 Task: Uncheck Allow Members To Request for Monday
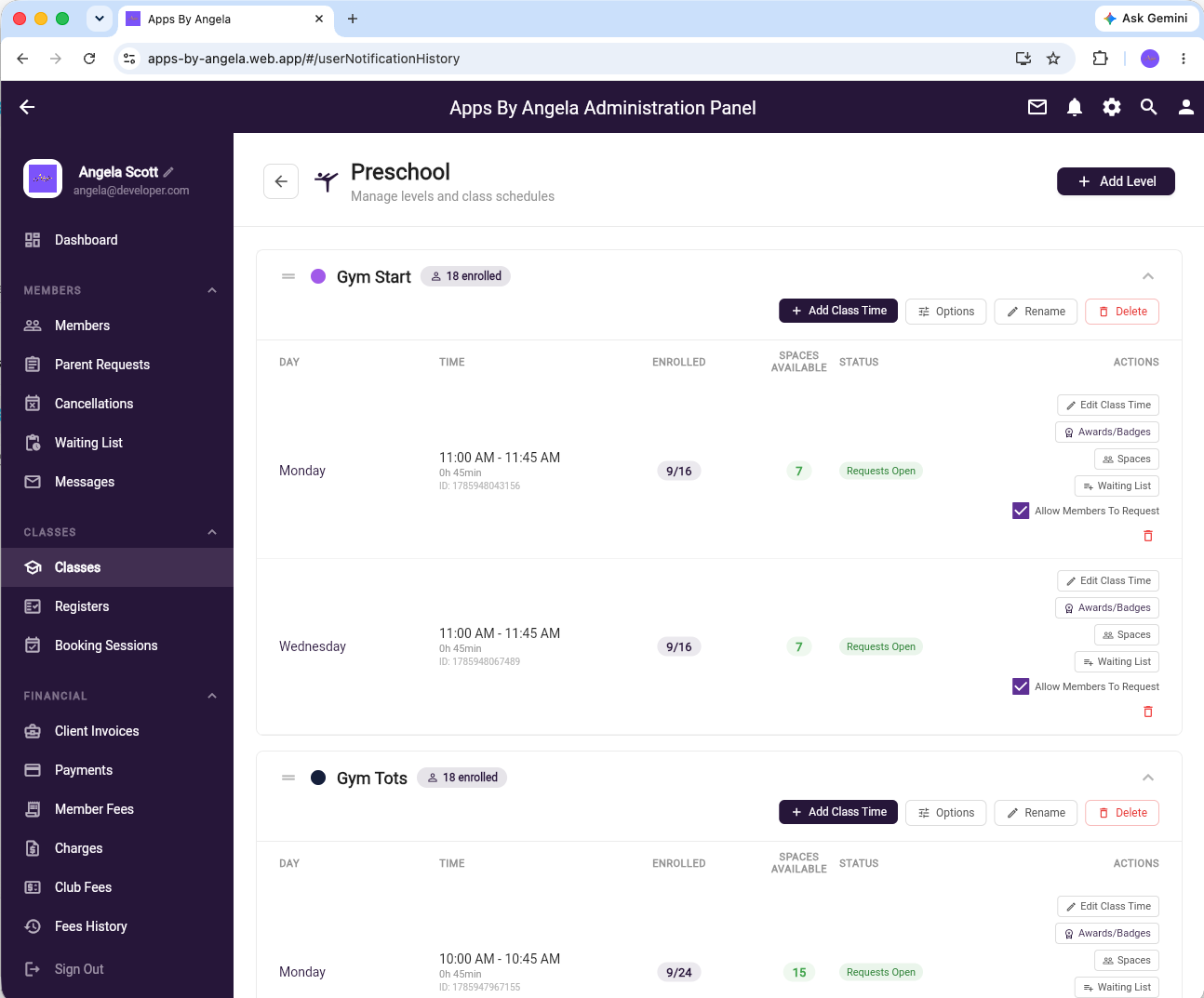(x=1021, y=511)
